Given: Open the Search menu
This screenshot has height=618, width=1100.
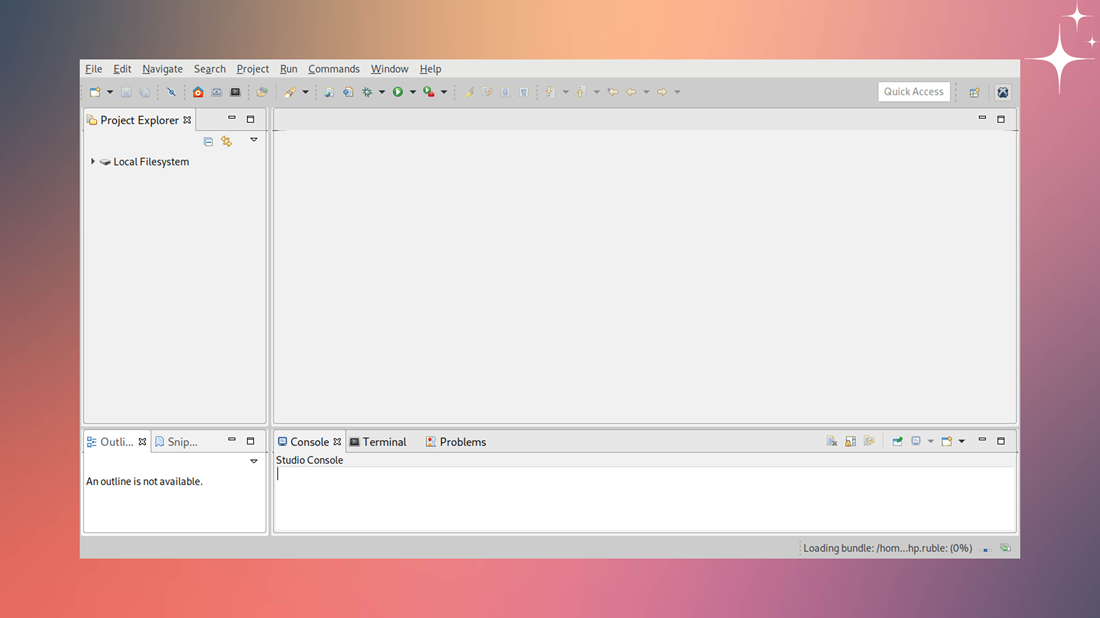Looking at the screenshot, I should (x=210, y=69).
